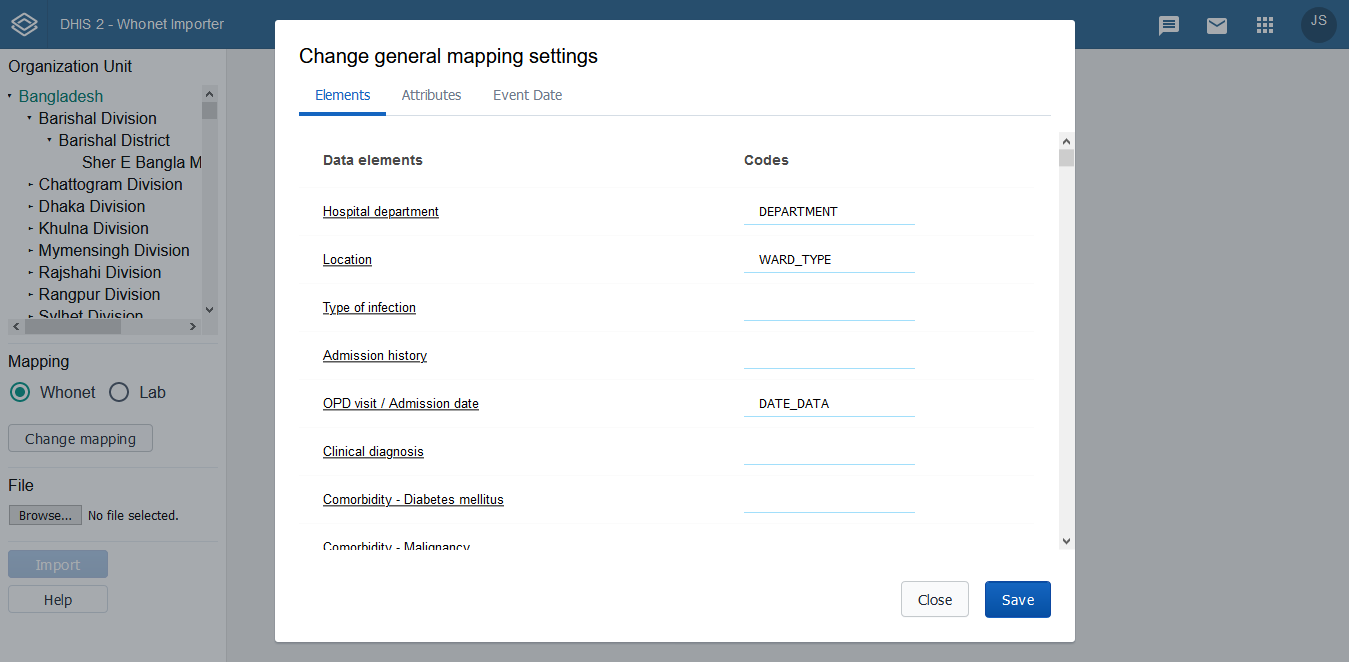The image size is (1366, 662).
Task: Click org tree scrollbar down arrow
Action: (x=209, y=310)
